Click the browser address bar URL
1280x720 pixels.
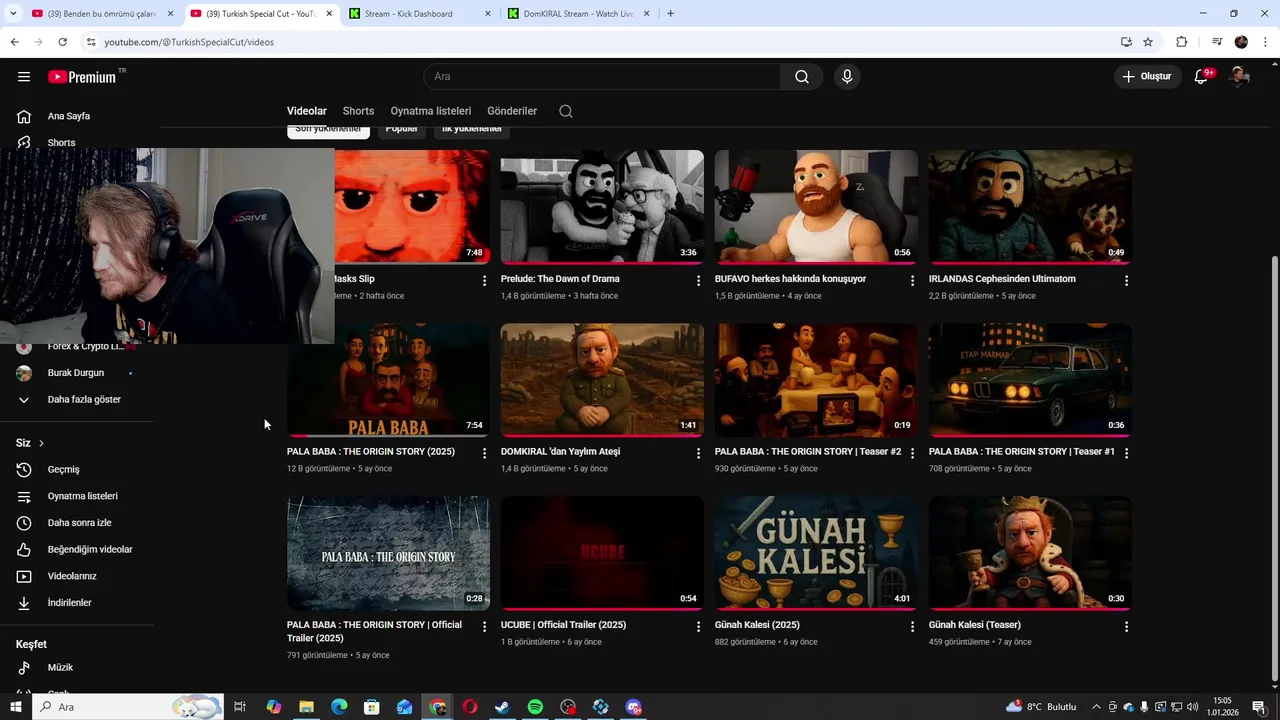pyautogui.click(x=189, y=42)
